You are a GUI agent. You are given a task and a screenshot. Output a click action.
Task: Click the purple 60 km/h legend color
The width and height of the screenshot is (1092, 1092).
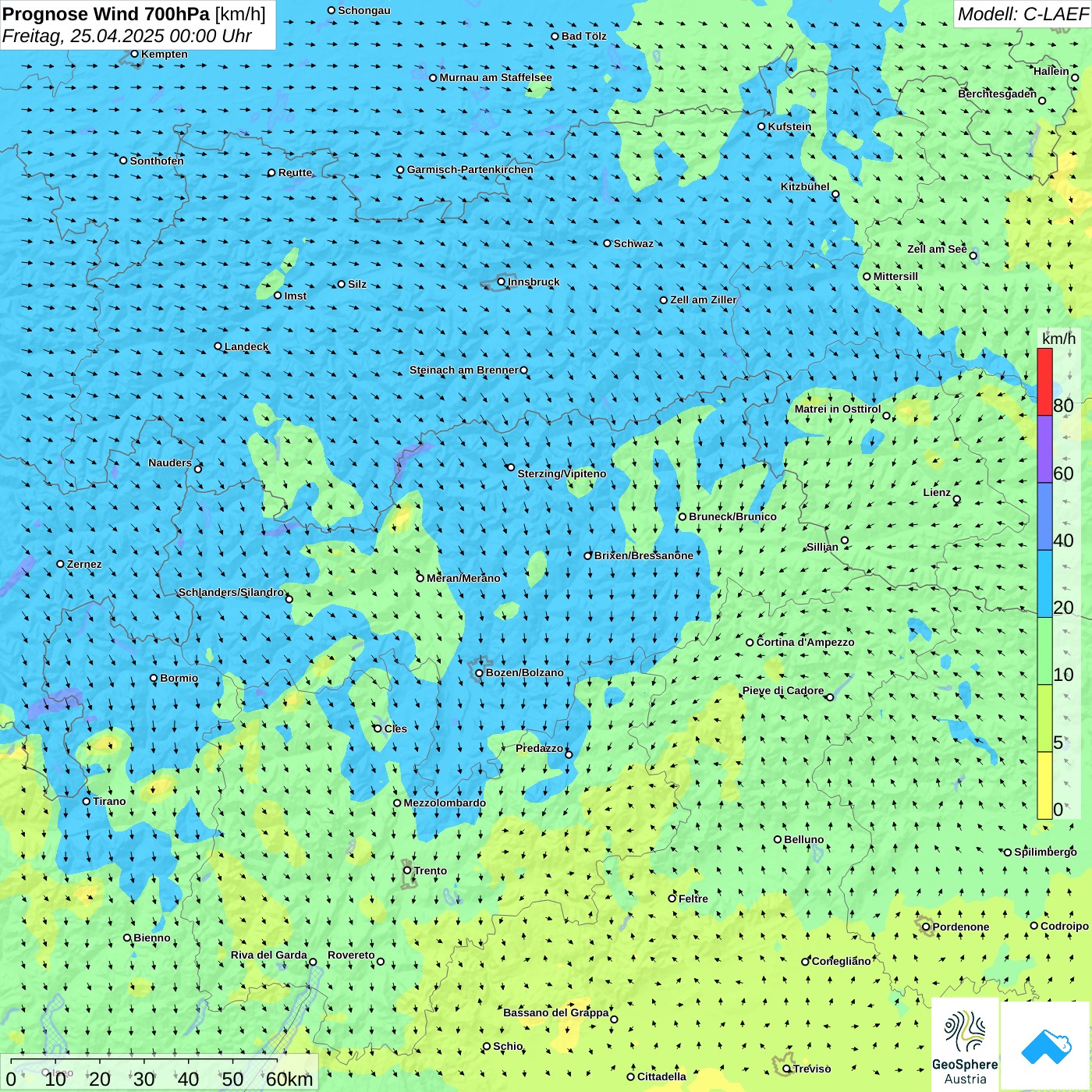(1044, 449)
